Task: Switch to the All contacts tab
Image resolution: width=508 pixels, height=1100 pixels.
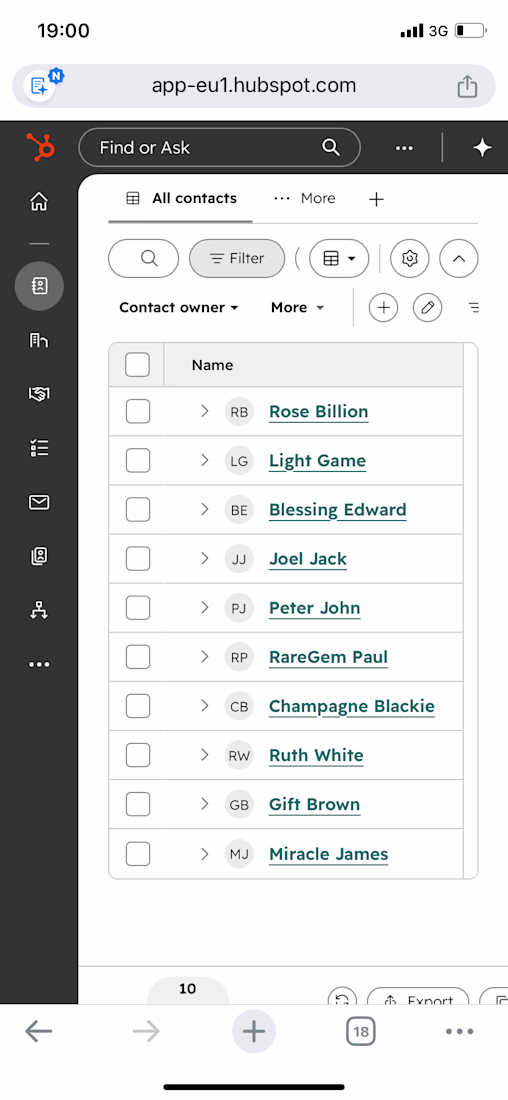Action: tap(181, 199)
